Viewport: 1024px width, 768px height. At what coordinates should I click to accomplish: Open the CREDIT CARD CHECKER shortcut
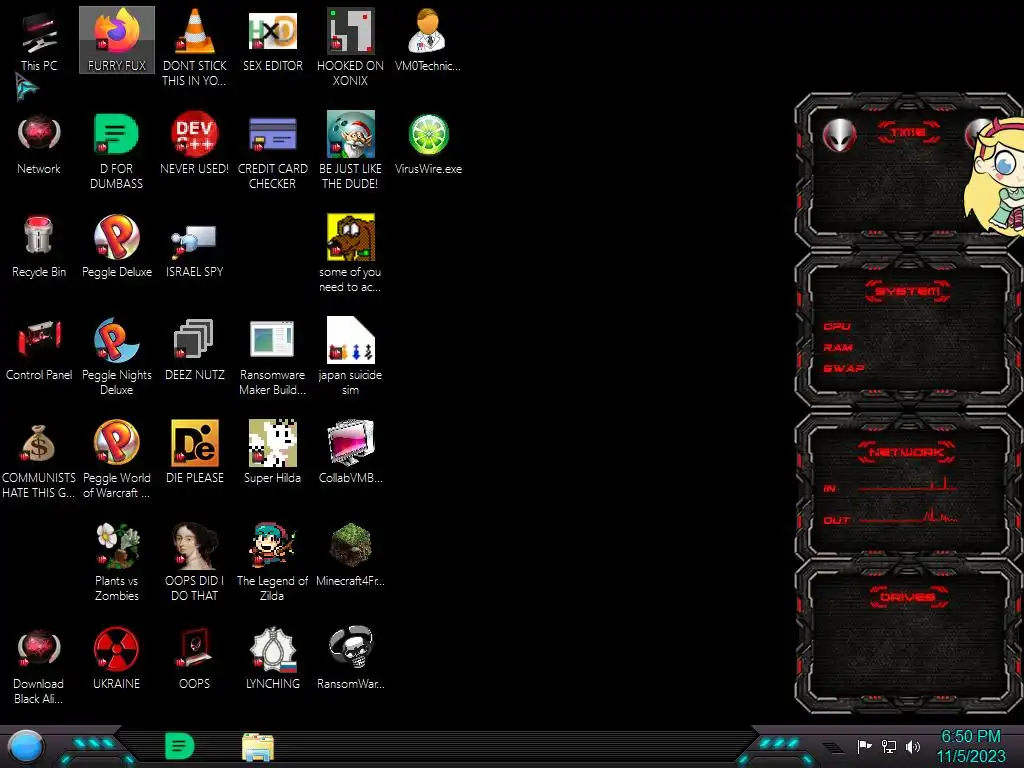(x=272, y=151)
